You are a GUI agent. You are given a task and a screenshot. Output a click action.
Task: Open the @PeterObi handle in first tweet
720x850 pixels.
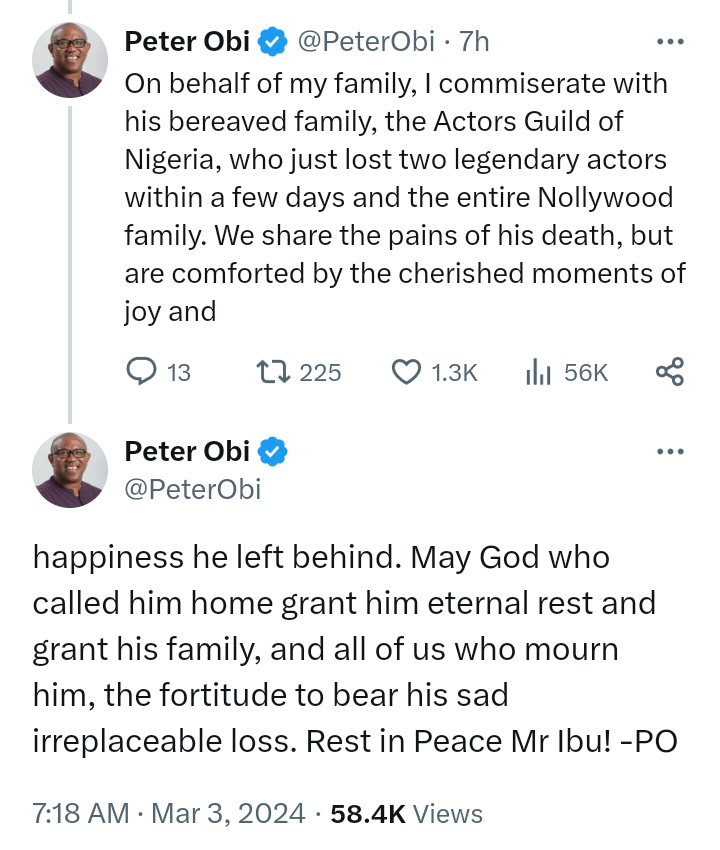[366, 41]
